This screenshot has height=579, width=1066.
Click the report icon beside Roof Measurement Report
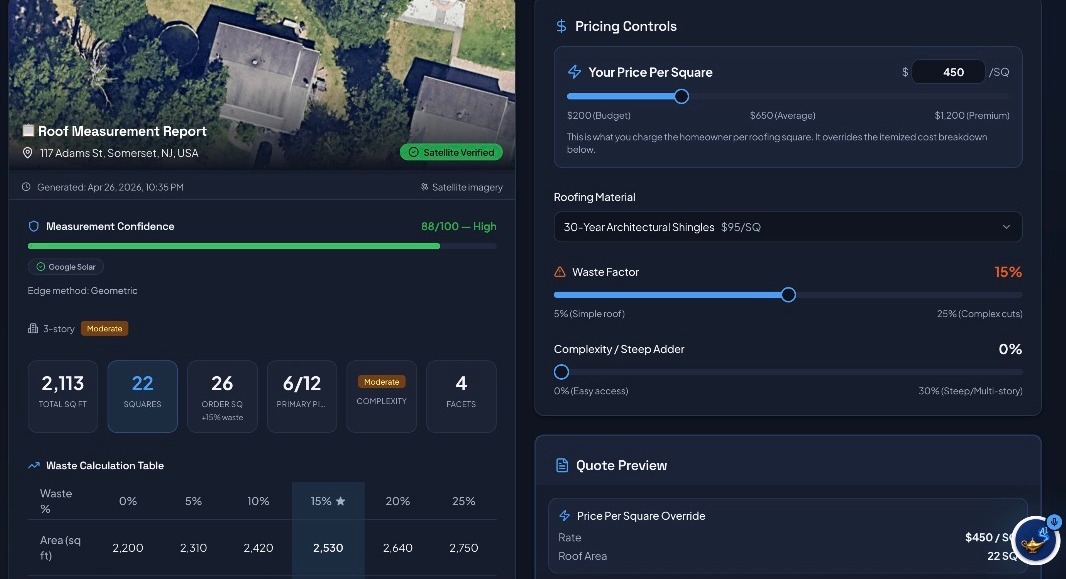point(28,130)
